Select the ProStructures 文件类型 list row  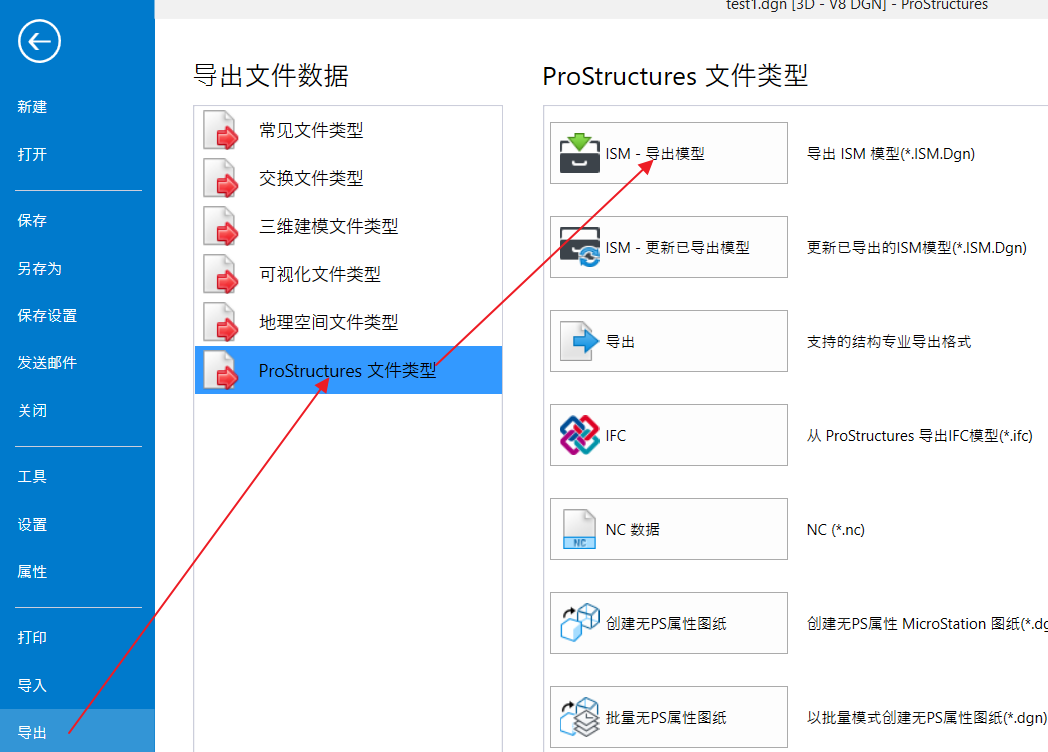tap(348, 370)
